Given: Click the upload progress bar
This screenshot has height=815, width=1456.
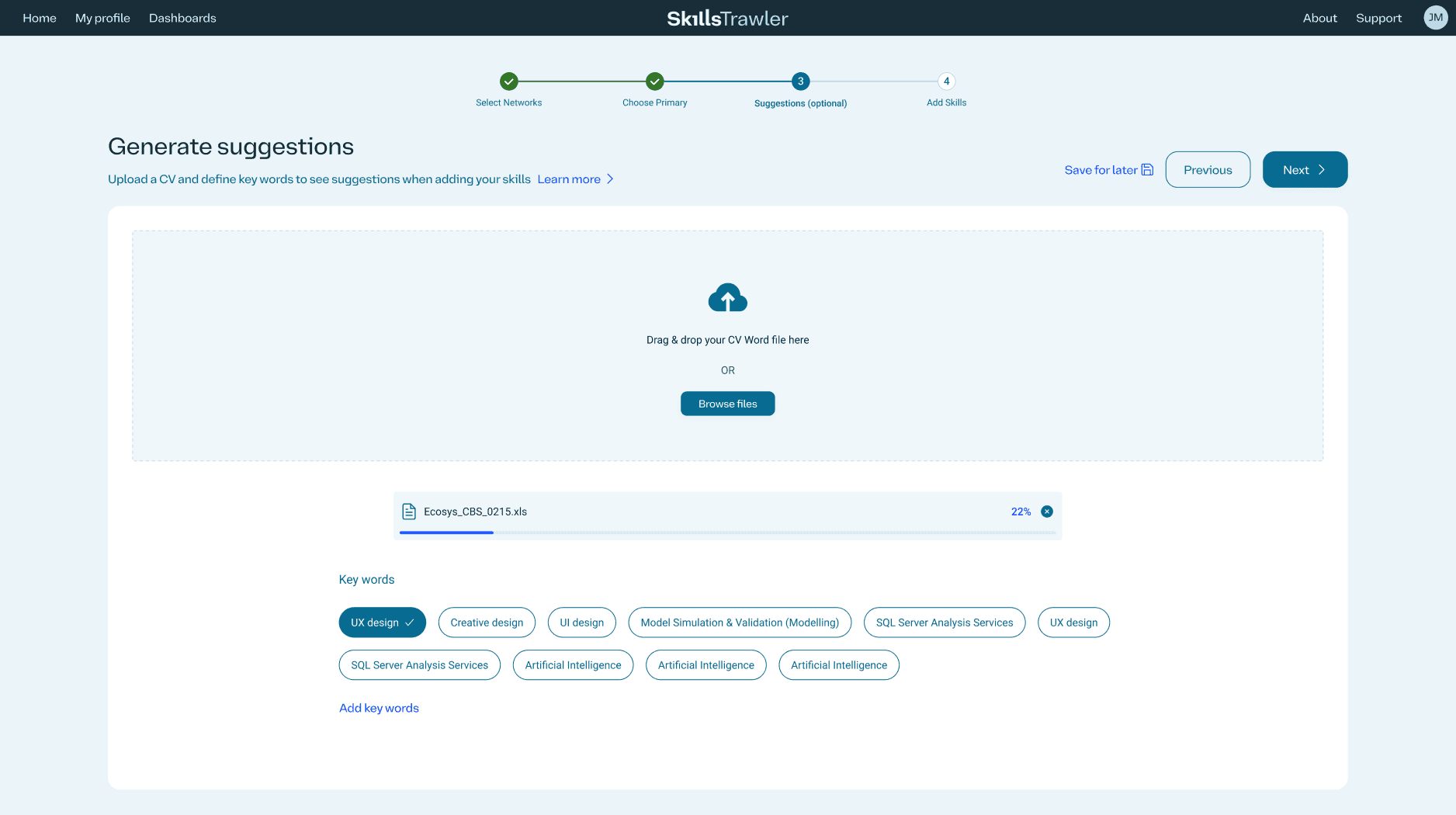Looking at the screenshot, I should pos(727,532).
